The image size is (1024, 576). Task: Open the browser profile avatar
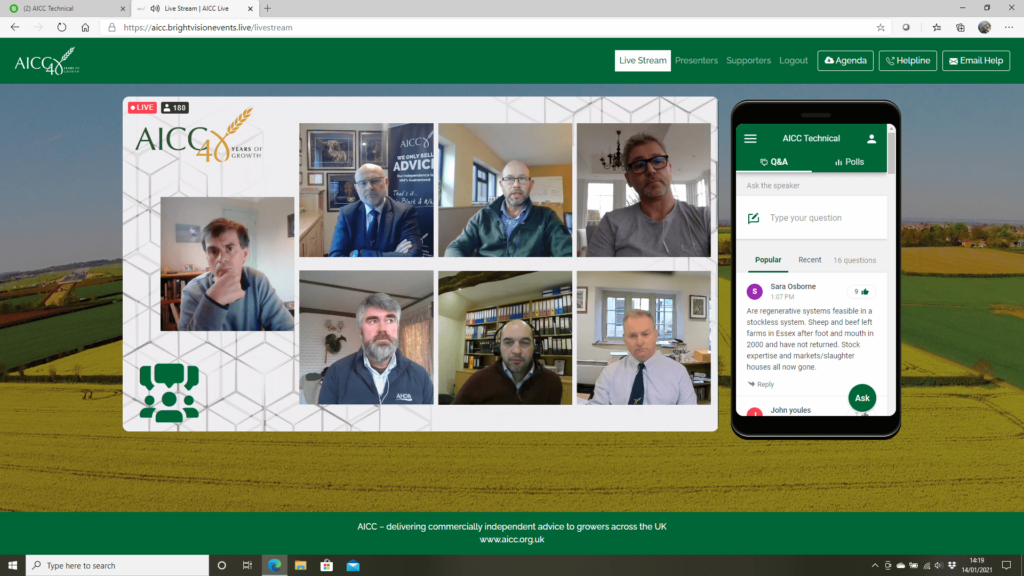click(984, 27)
